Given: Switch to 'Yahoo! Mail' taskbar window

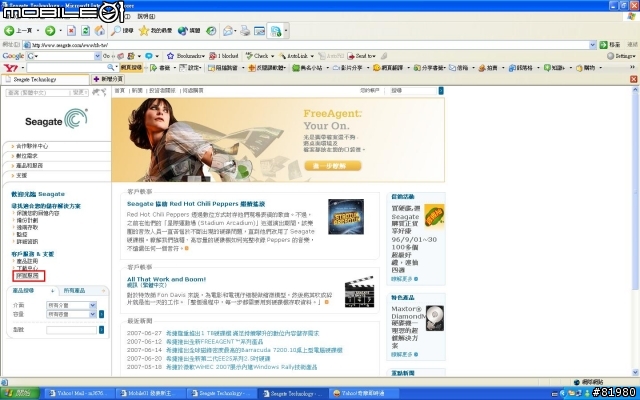Looking at the screenshot, I should pyautogui.click(x=80, y=393).
